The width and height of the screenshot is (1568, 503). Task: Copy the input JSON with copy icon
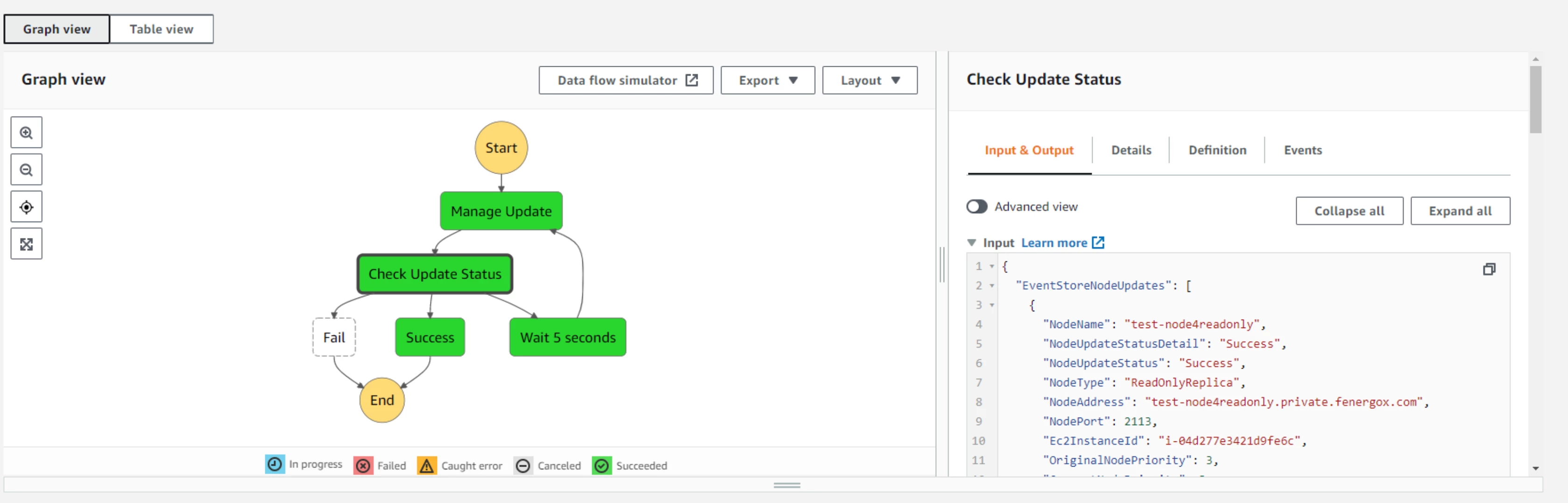tap(1489, 269)
